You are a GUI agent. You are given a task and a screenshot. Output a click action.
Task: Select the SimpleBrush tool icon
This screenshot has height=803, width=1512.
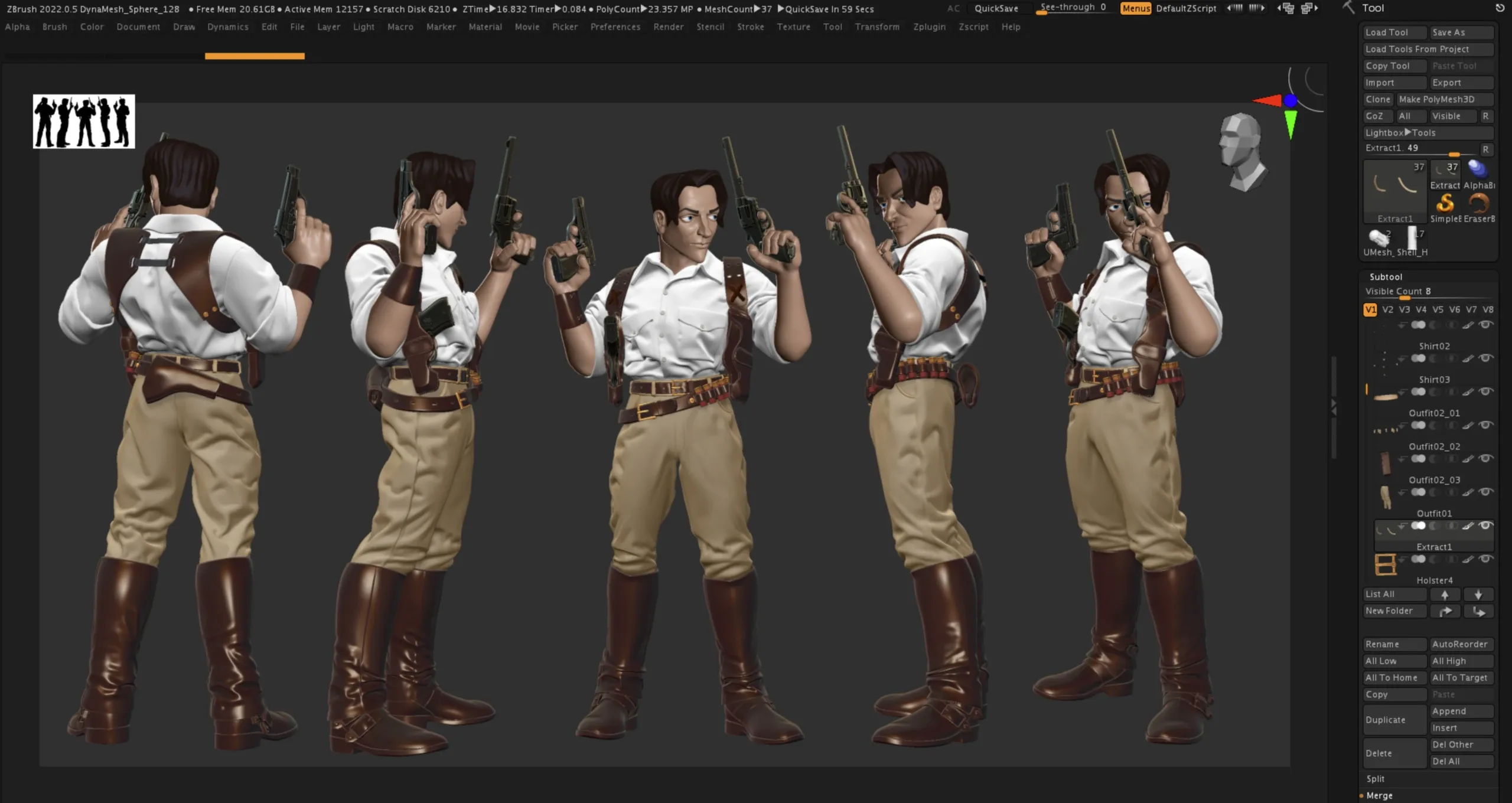coord(1445,204)
